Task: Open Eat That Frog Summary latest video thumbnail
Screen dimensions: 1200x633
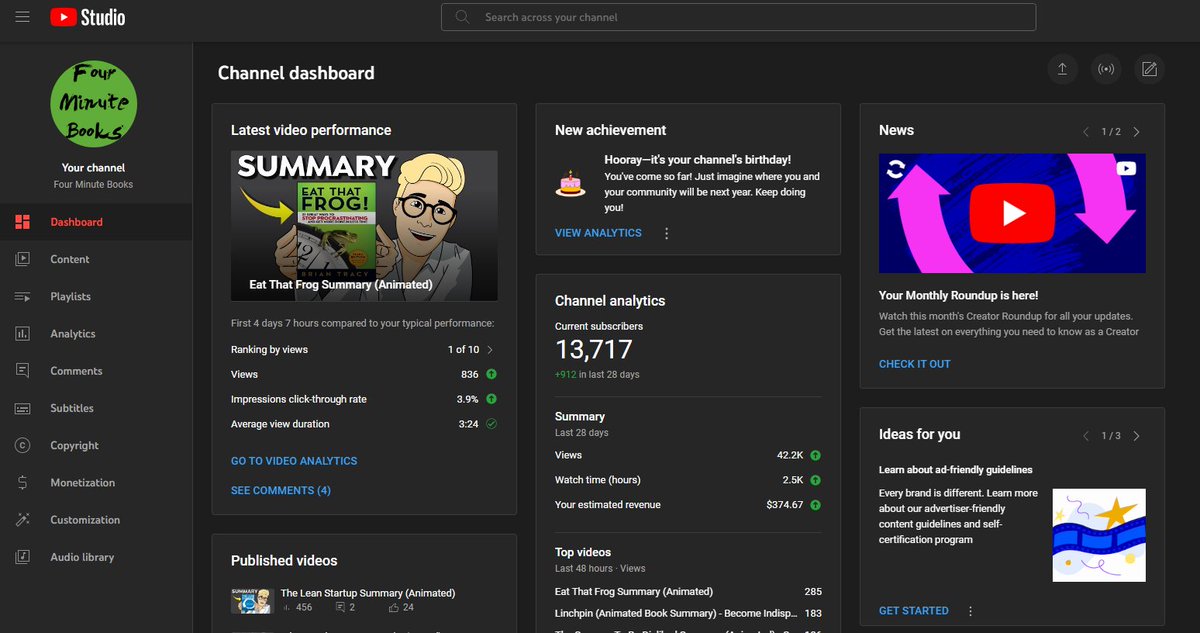Action: (x=364, y=226)
